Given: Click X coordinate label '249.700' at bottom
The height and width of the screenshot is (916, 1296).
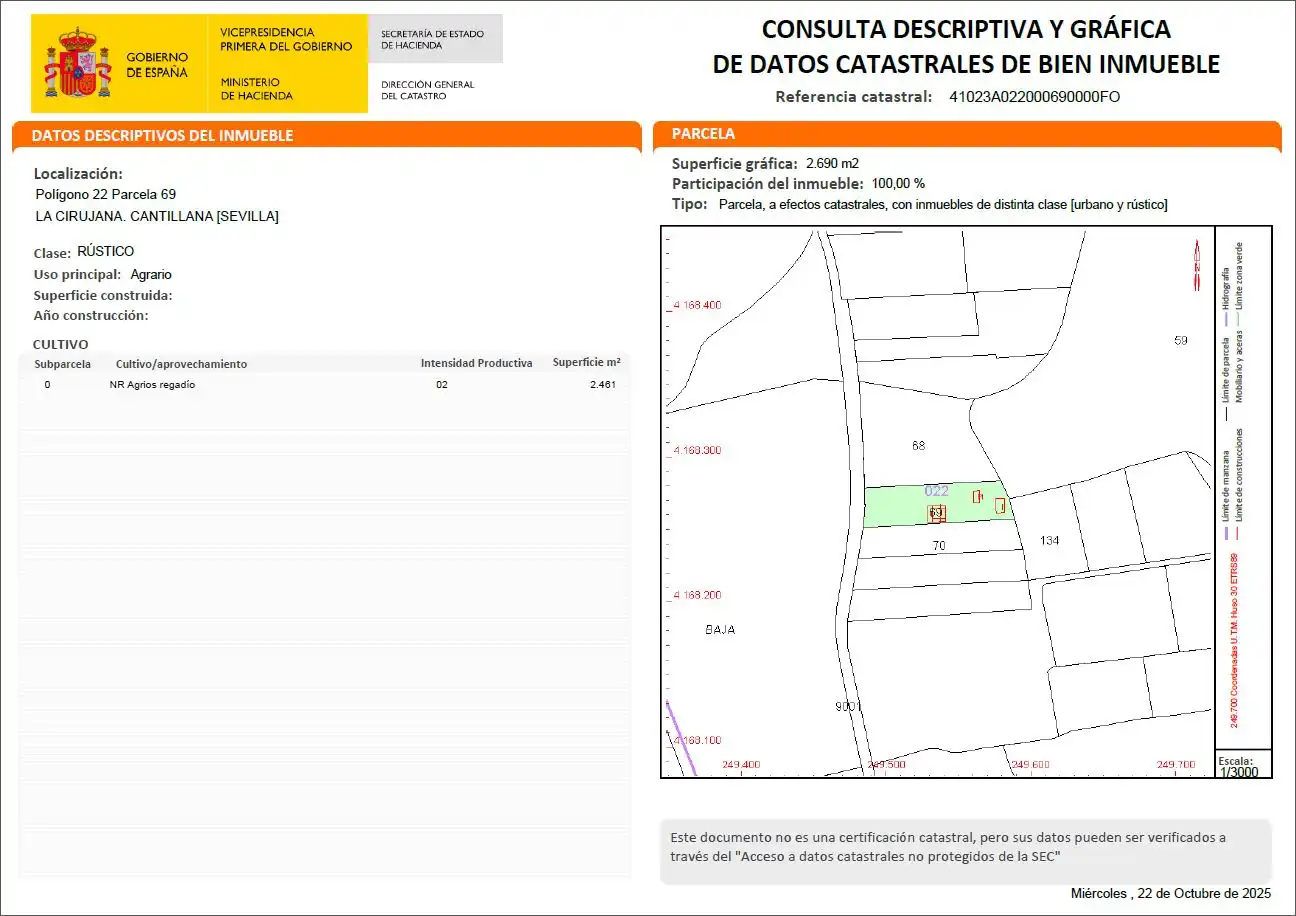Looking at the screenshot, I should click(1176, 765).
